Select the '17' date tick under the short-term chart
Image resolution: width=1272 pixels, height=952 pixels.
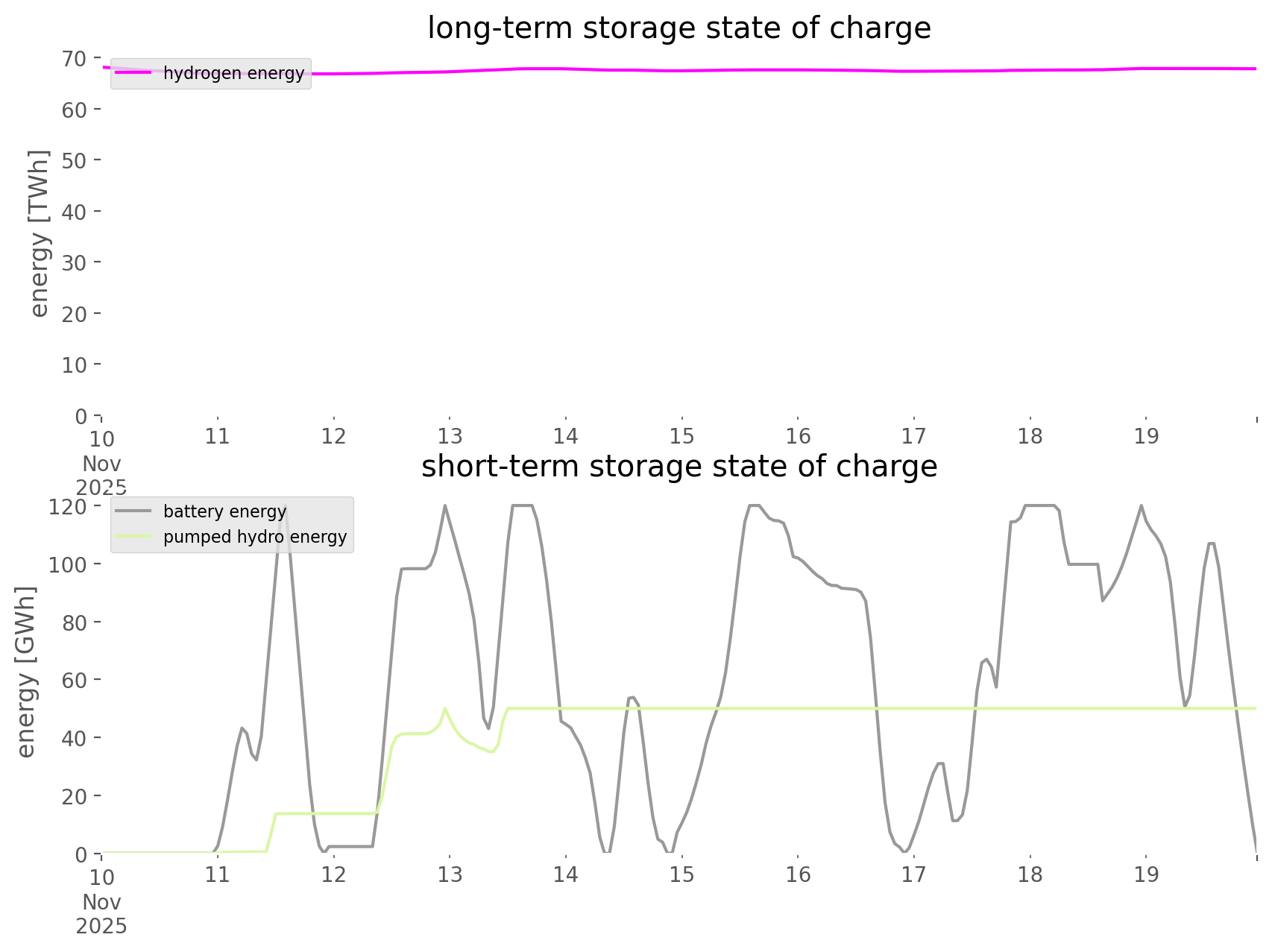(x=913, y=874)
